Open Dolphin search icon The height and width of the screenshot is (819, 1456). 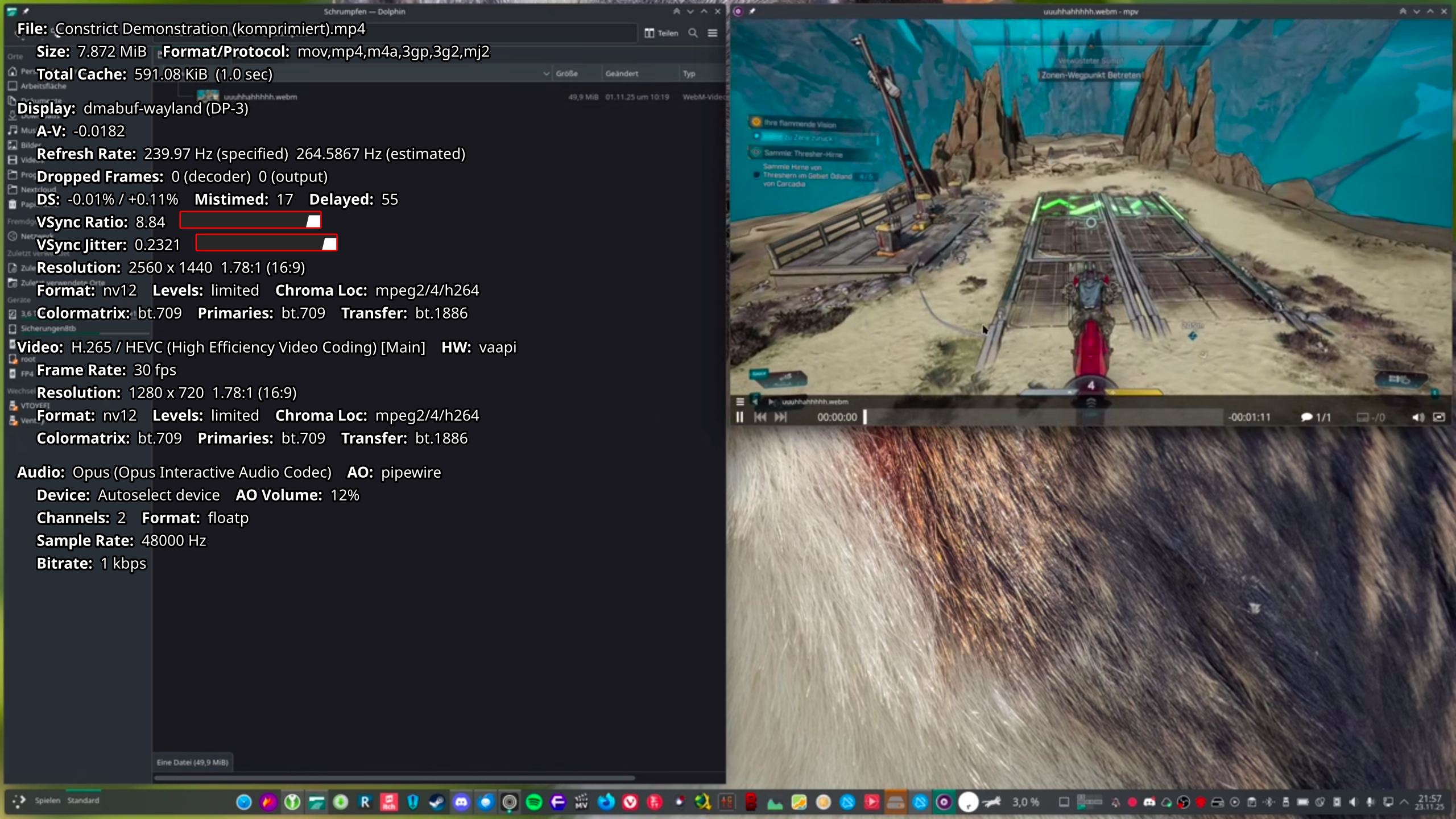[x=693, y=33]
